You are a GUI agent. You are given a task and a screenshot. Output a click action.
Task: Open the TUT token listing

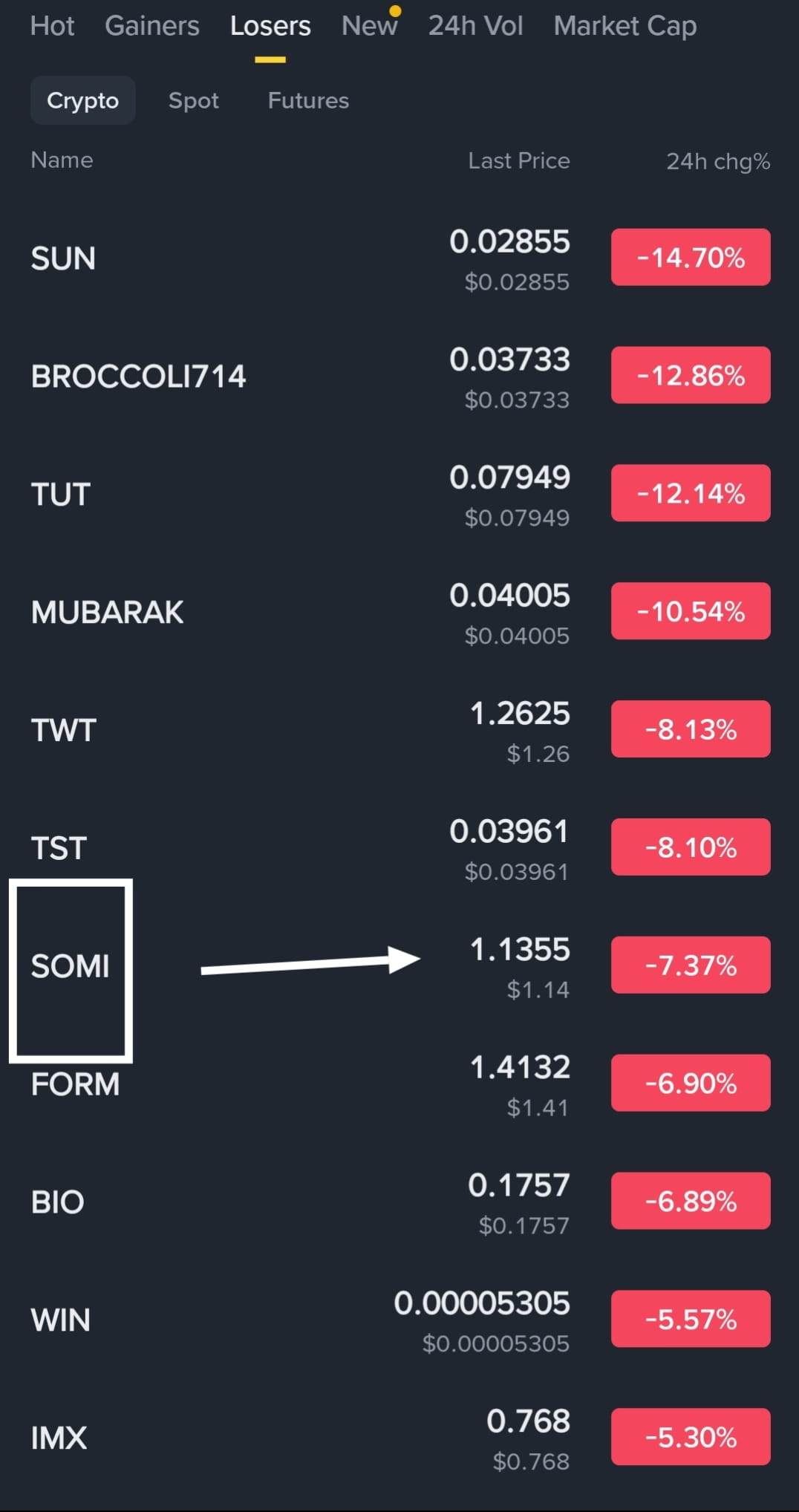(x=399, y=494)
